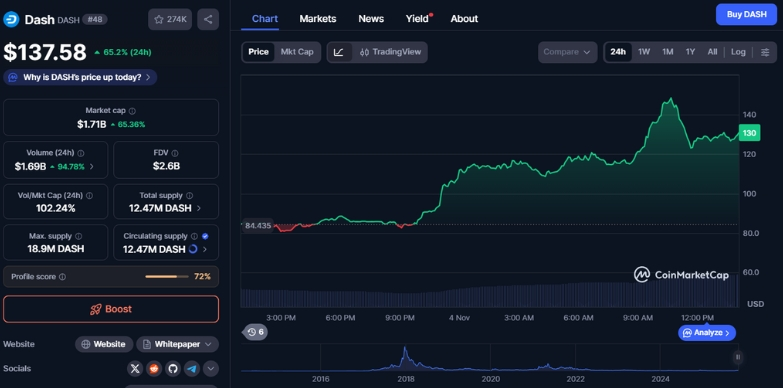Viewport: 783px width, 388px height.
Task: Click the $2.6B FDV value
Action: (x=166, y=166)
